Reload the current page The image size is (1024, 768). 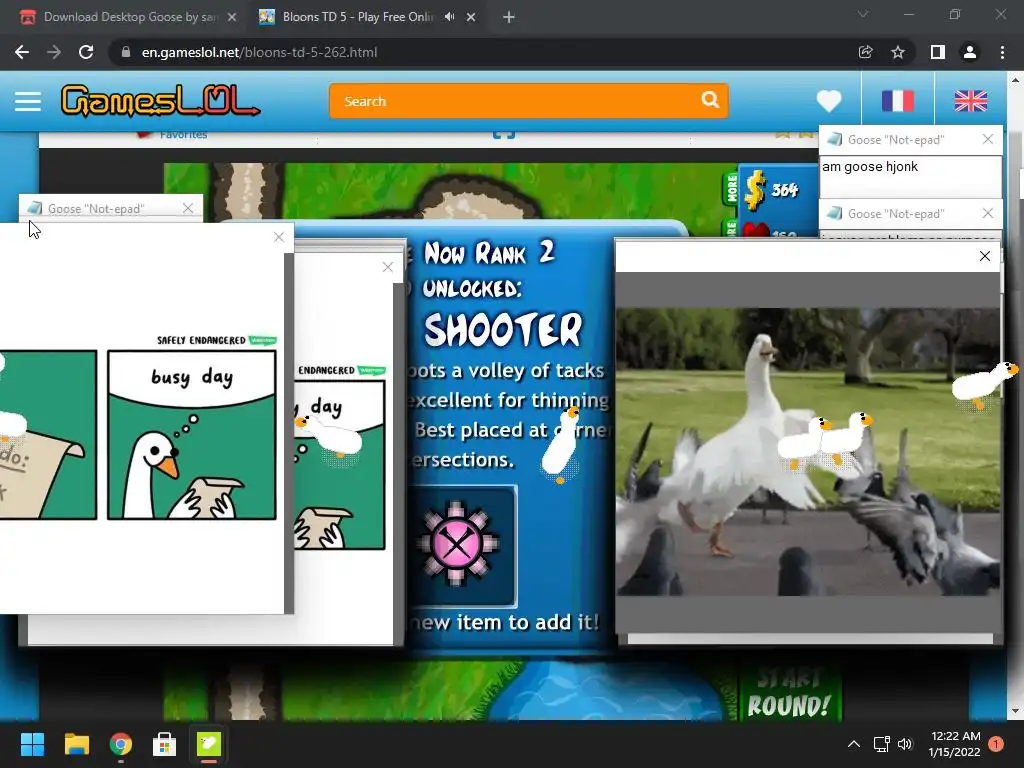pos(86,52)
